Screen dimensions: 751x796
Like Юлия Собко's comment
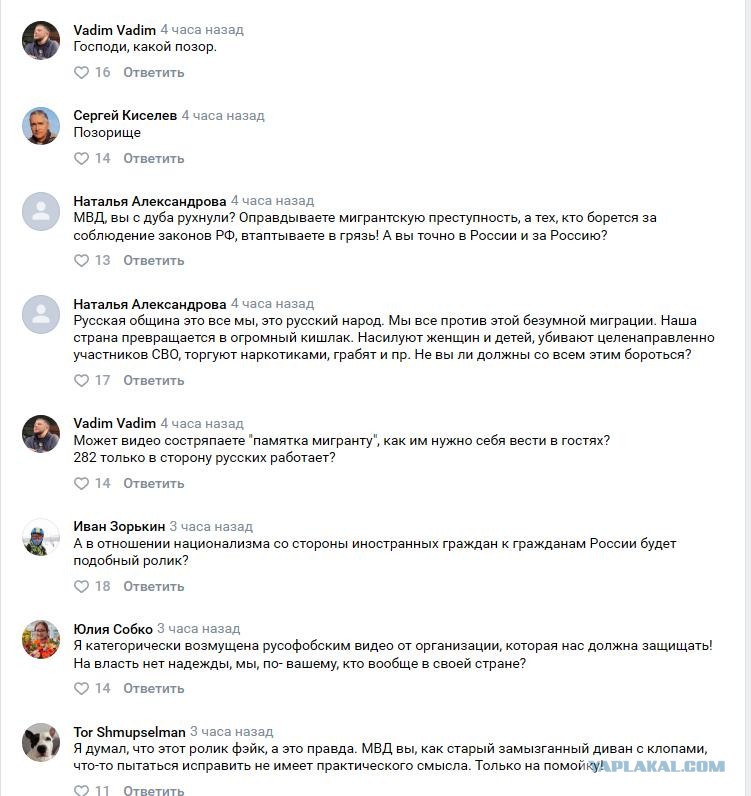point(81,688)
